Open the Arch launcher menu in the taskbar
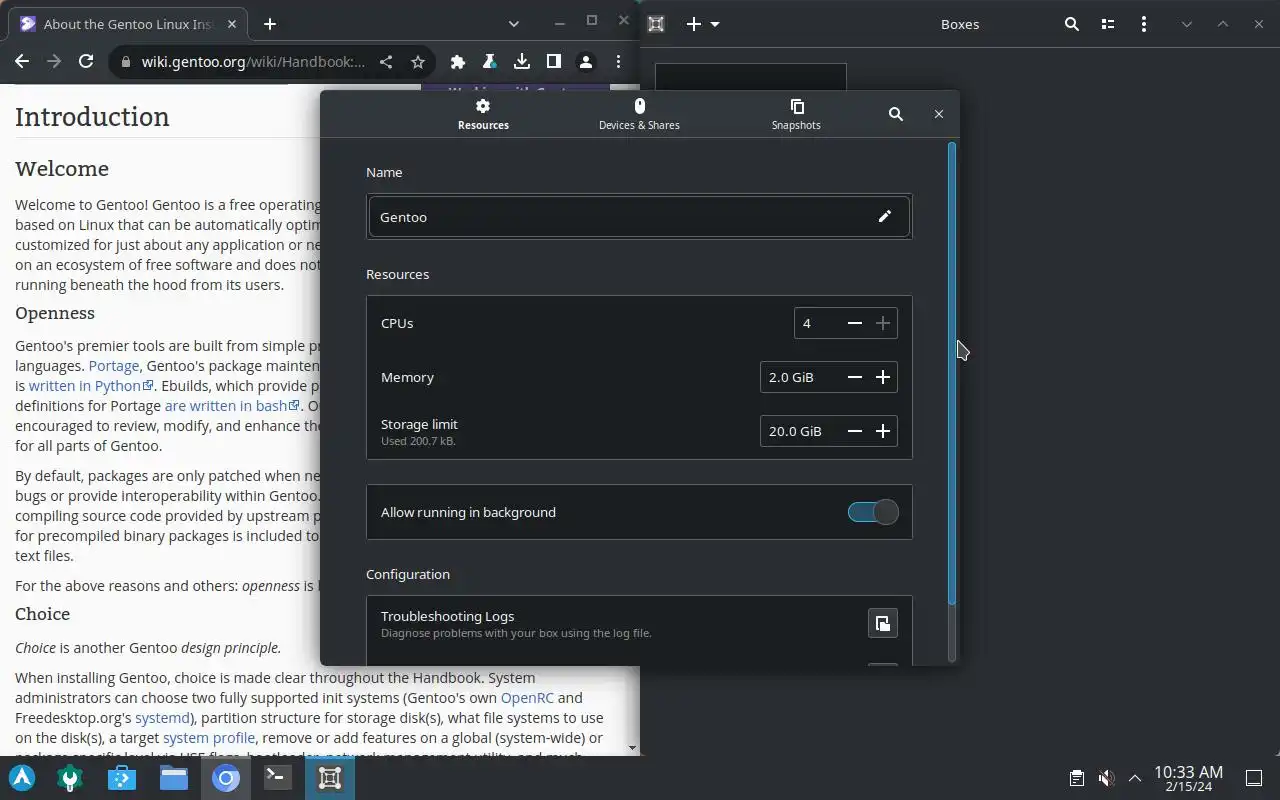 (22, 778)
